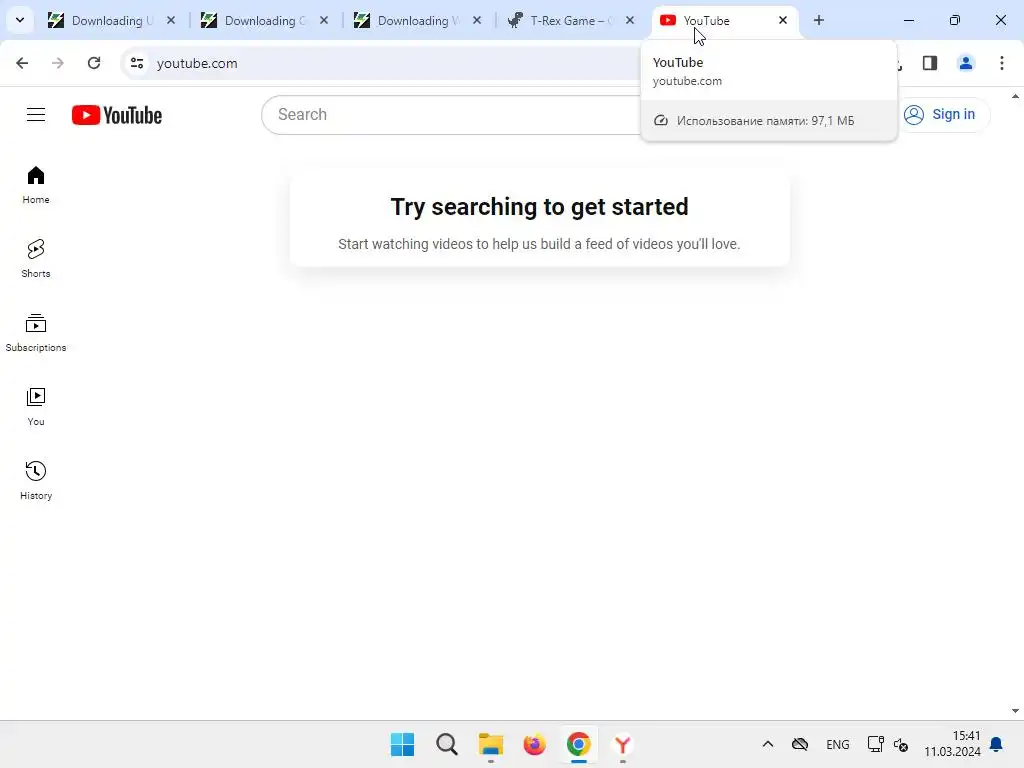This screenshot has height=768, width=1024.
Task: Open the Chrome profile icon
Action: (x=966, y=63)
